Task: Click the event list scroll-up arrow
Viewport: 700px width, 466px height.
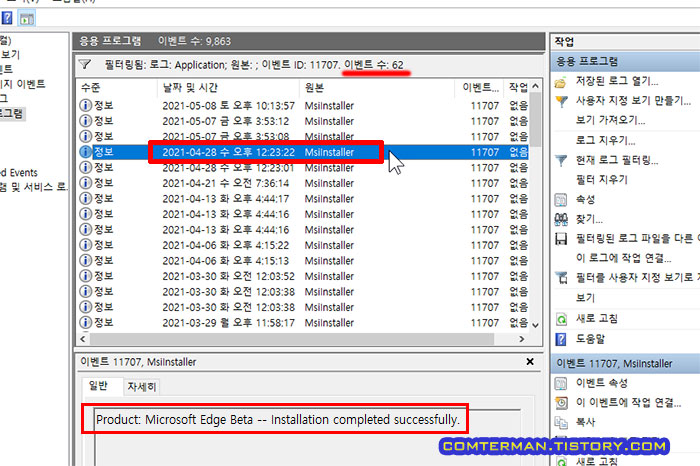Action: (536, 86)
